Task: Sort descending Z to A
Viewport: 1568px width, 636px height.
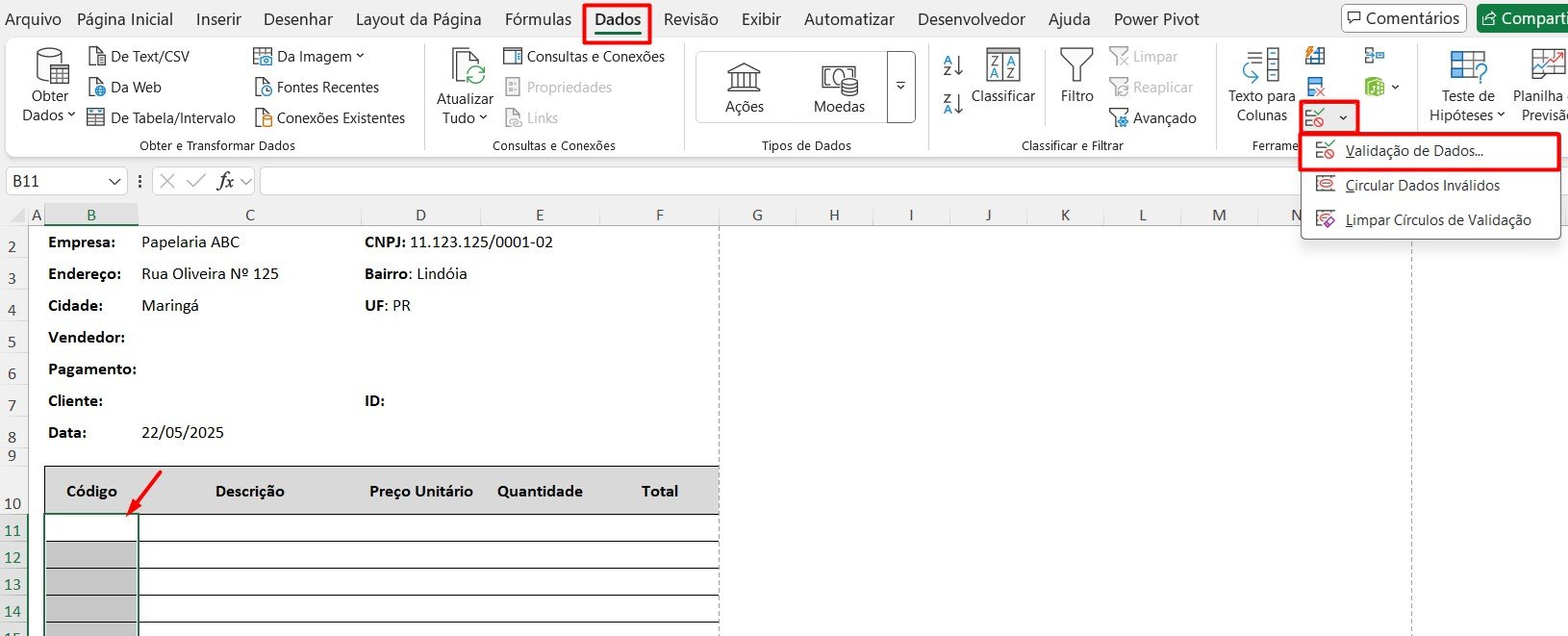Action: (x=952, y=104)
